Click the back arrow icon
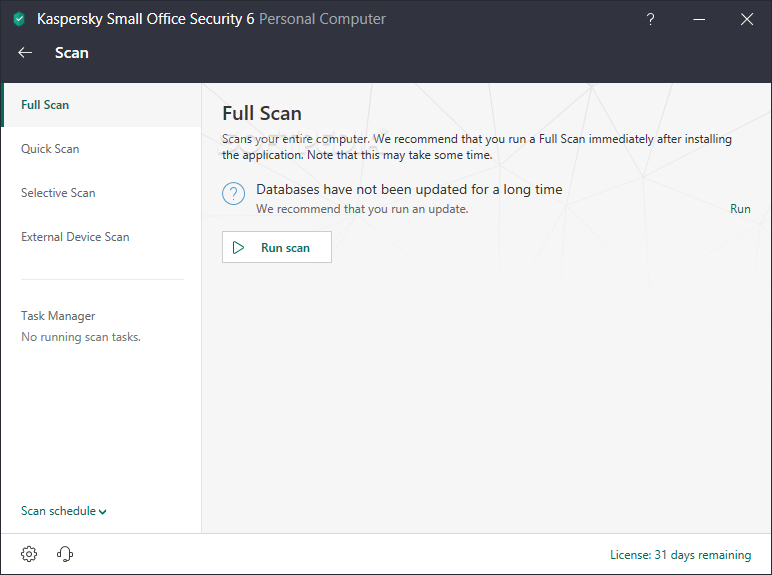The image size is (772, 575). click(x=25, y=53)
